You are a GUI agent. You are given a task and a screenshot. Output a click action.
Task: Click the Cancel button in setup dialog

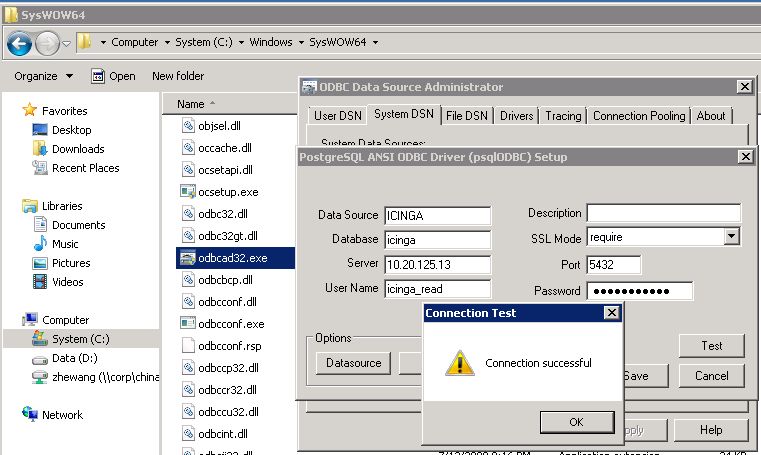pos(711,376)
